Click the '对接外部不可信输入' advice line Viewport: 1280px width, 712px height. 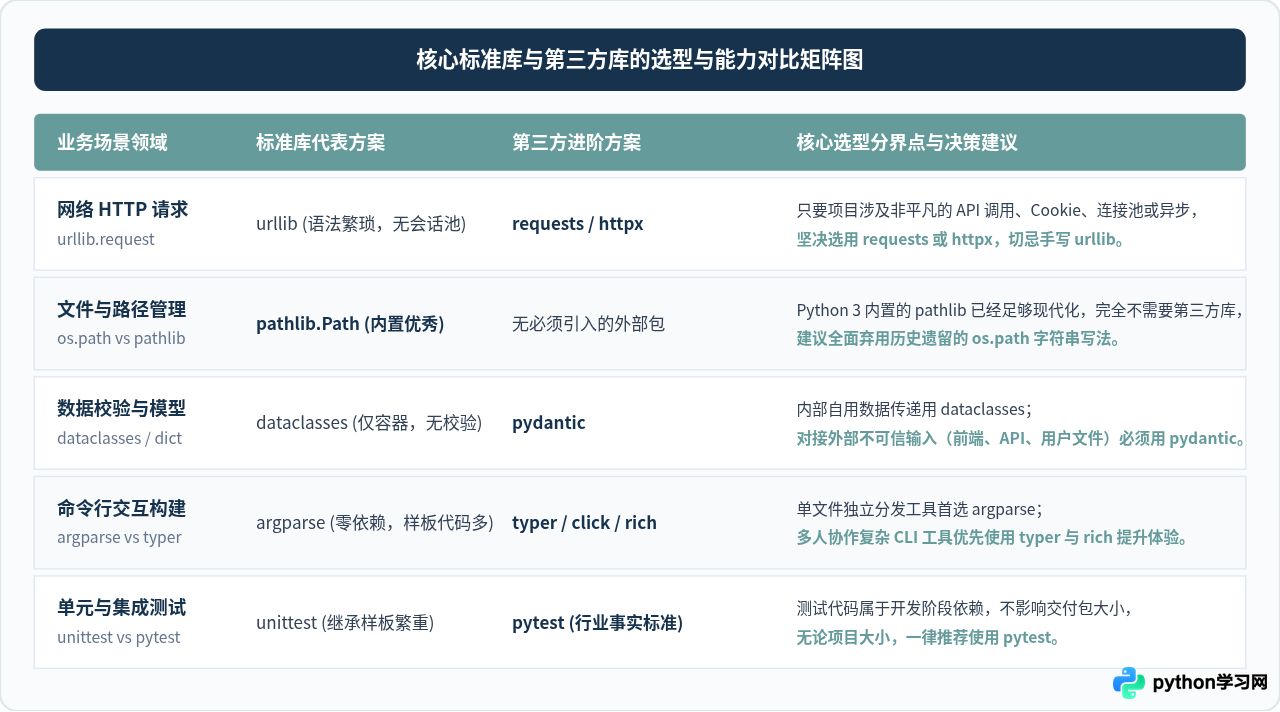1021,438
